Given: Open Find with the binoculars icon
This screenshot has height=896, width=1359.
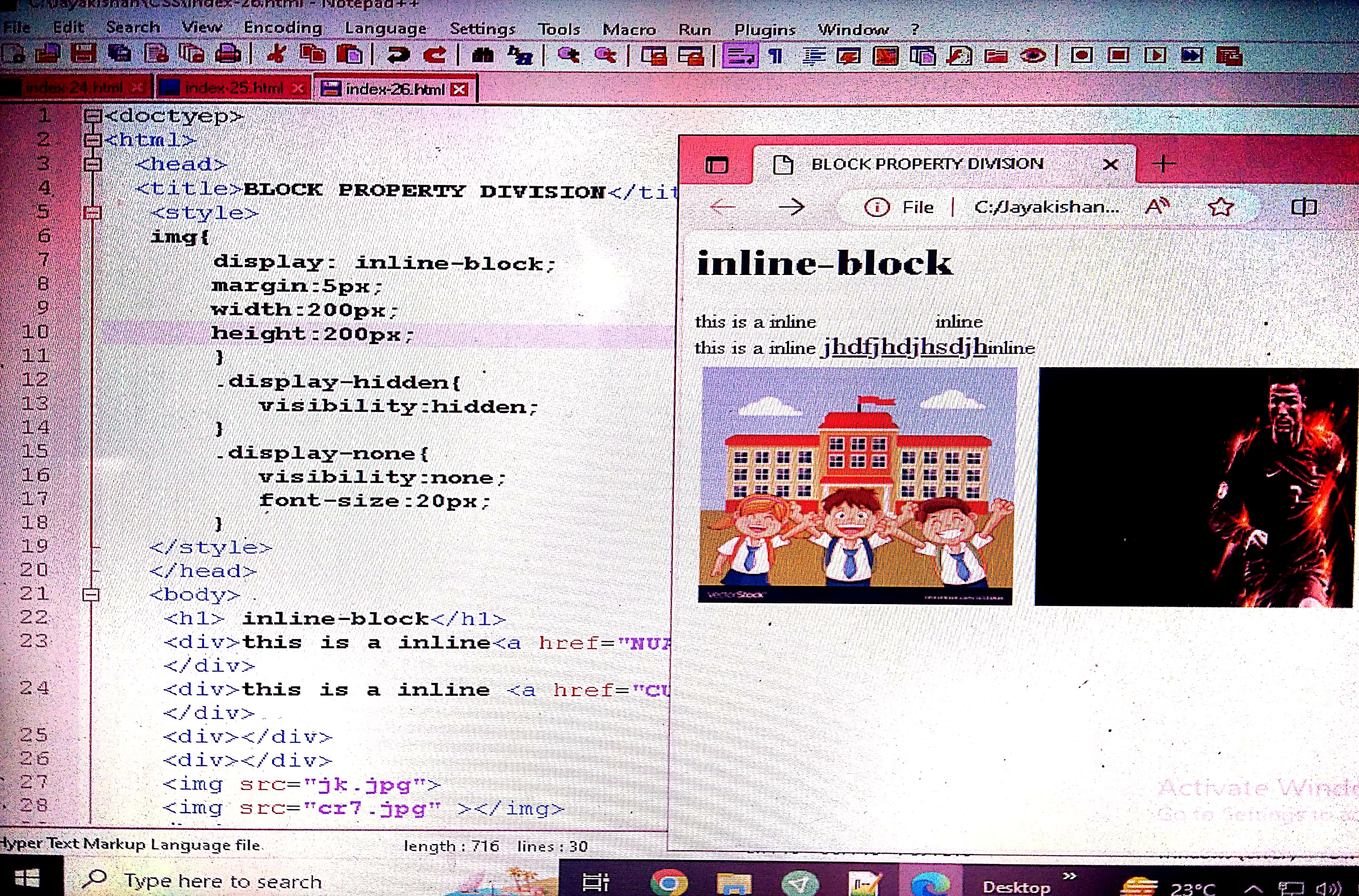Looking at the screenshot, I should point(483,55).
